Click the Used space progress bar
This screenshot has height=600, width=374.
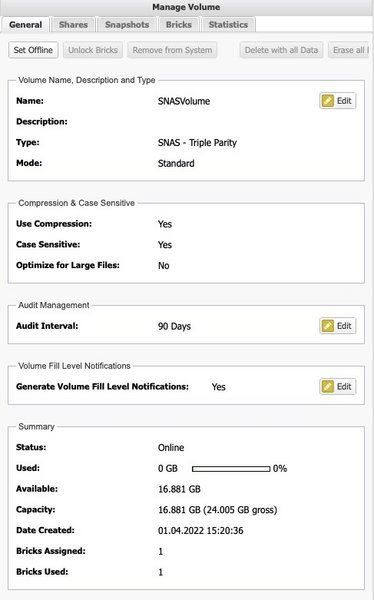click(231, 469)
